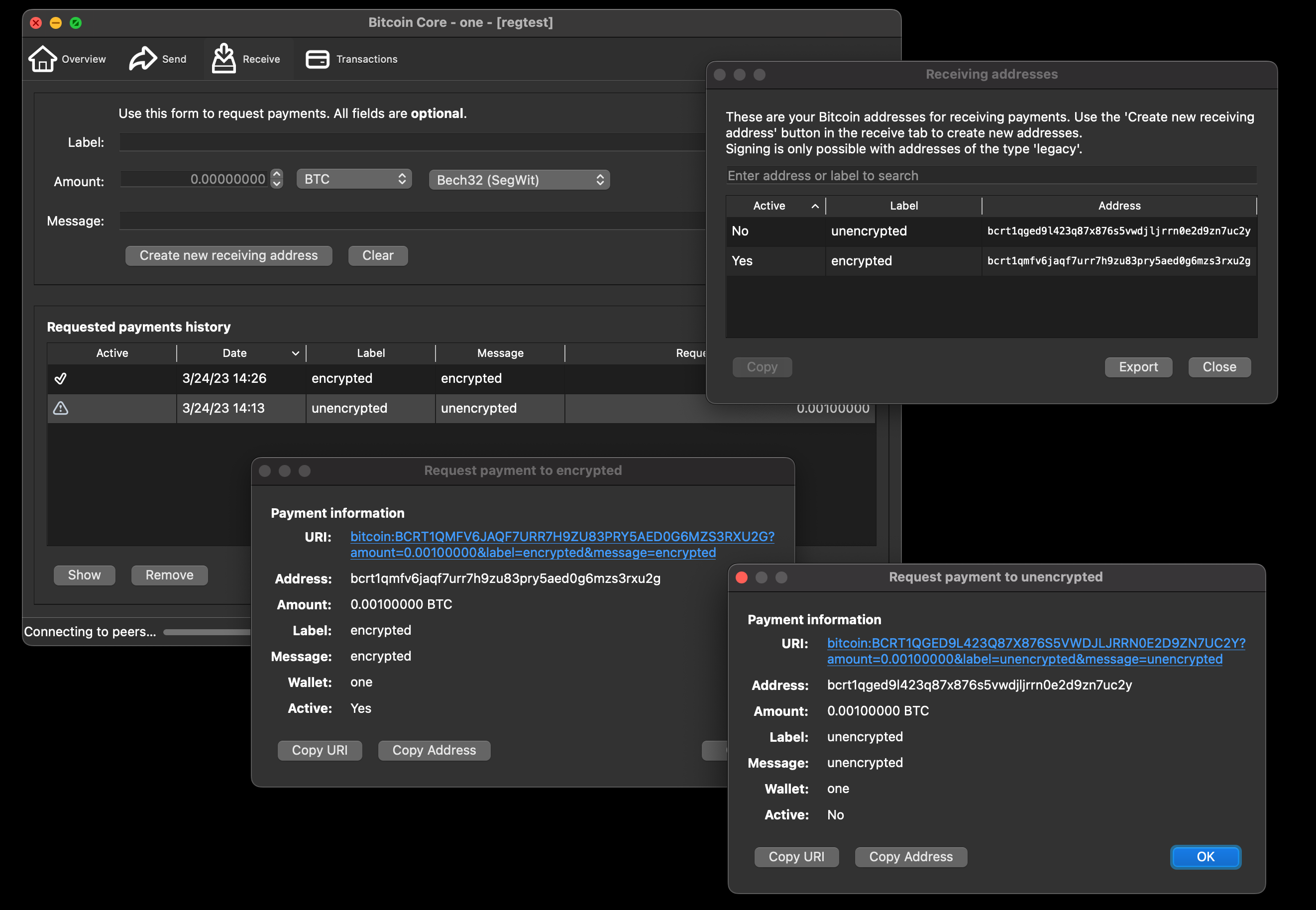The width and height of the screenshot is (1316, 910).
Task: Click the Connecting to peers progress bar
Action: (x=208, y=632)
